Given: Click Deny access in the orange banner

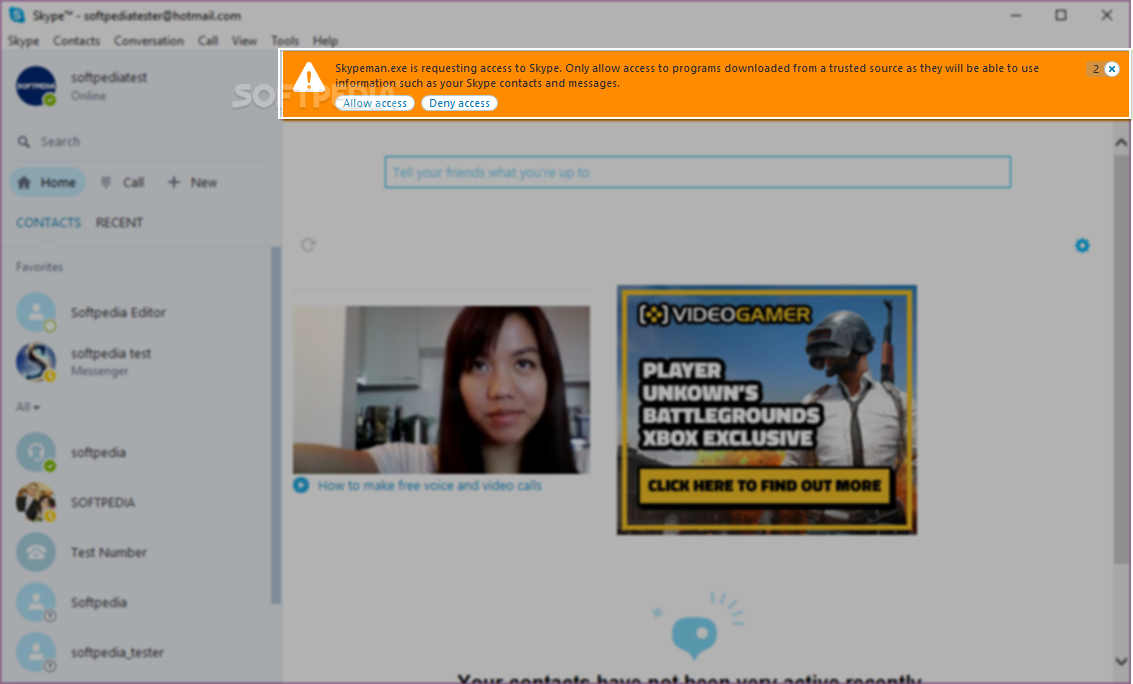Looking at the screenshot, I should (460, 103).
